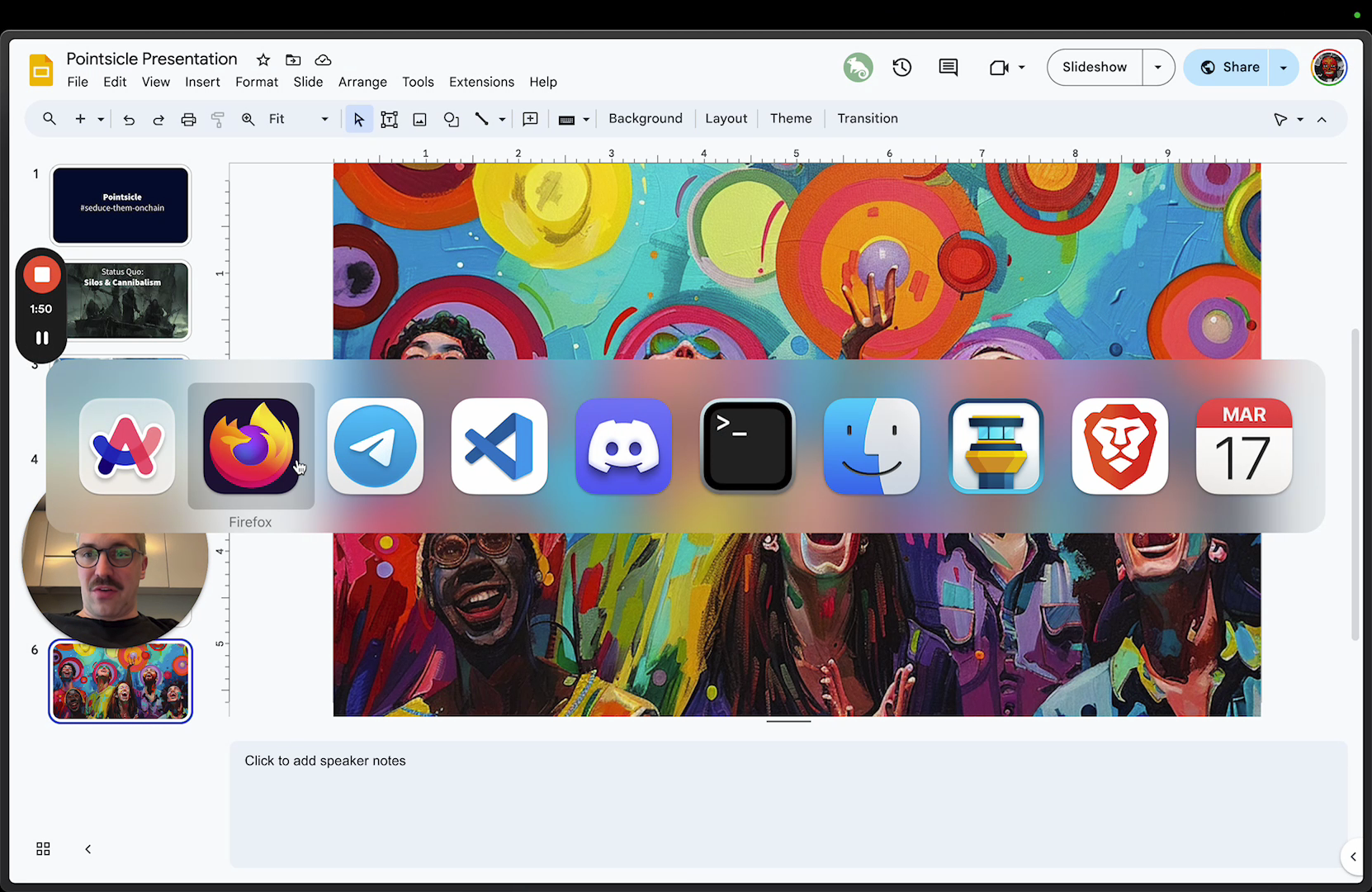Switch to Calendar in app switcher
The image size is (1372, 892).
1244,446
